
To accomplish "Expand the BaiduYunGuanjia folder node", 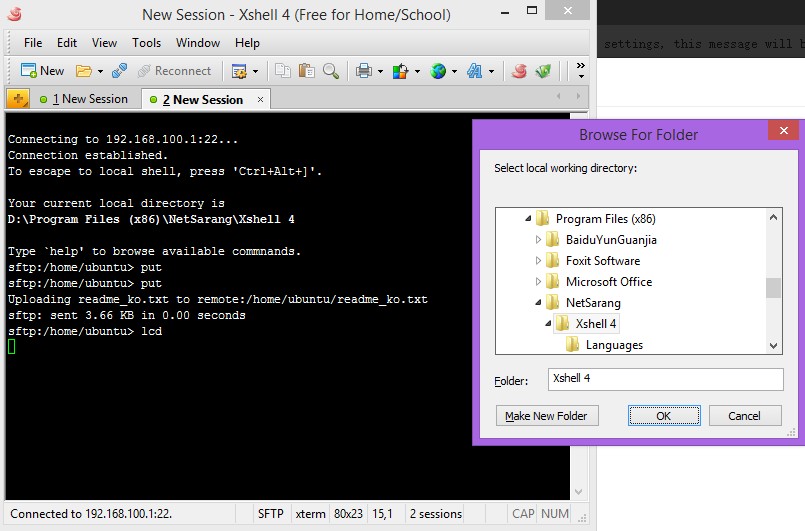I will 538,239.
